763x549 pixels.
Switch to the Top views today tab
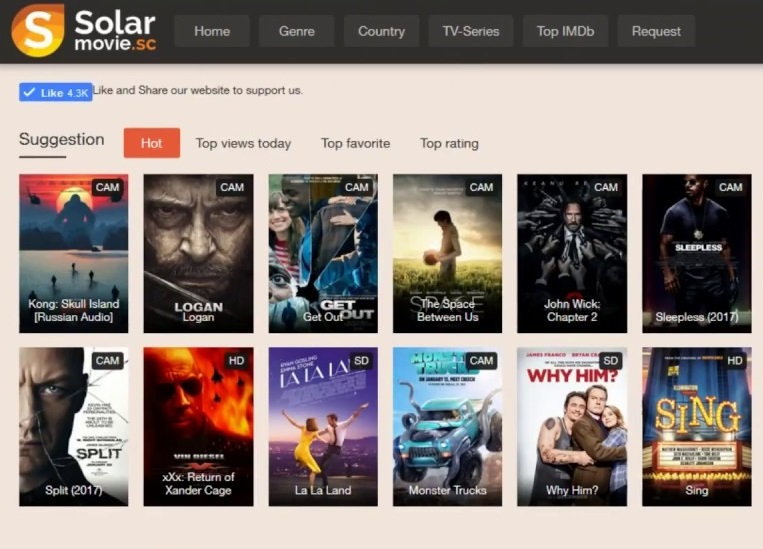click(243, 144)
